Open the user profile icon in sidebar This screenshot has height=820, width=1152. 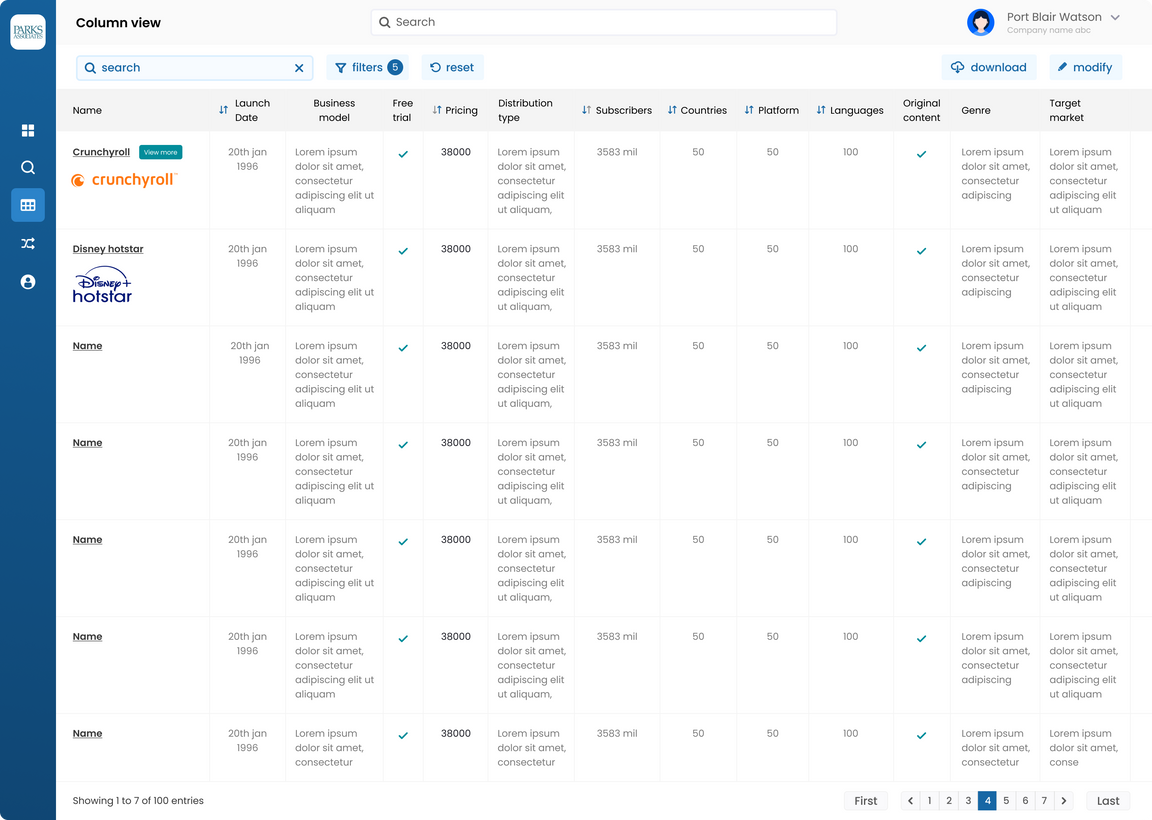pyautogui.click(x=28, y=282)
